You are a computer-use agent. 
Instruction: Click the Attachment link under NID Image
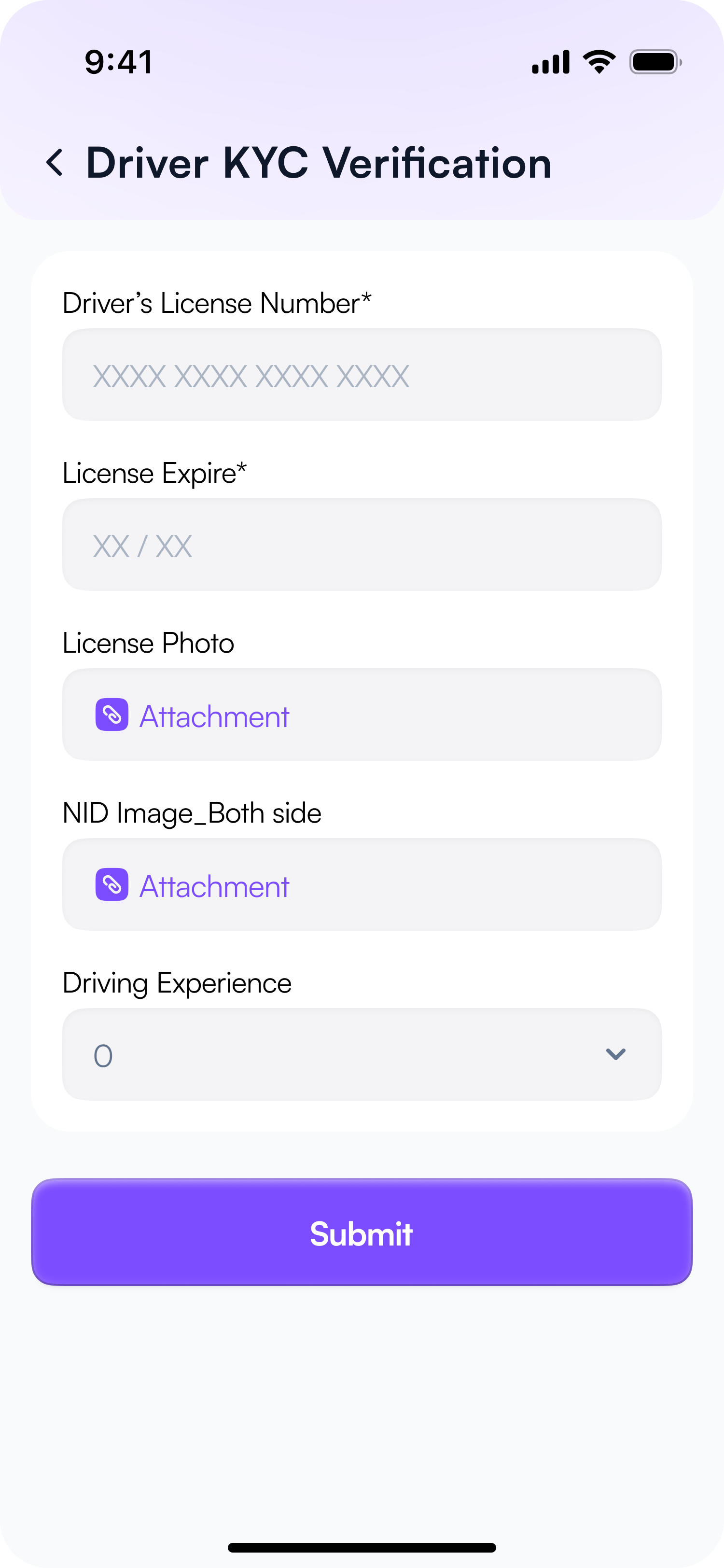point(214,886)
